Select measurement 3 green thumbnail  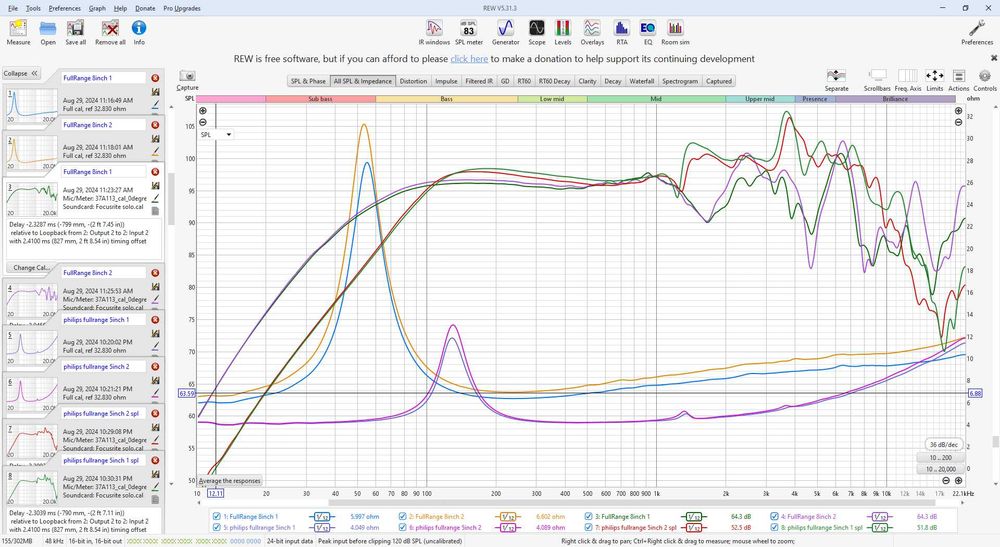(31, 200)
